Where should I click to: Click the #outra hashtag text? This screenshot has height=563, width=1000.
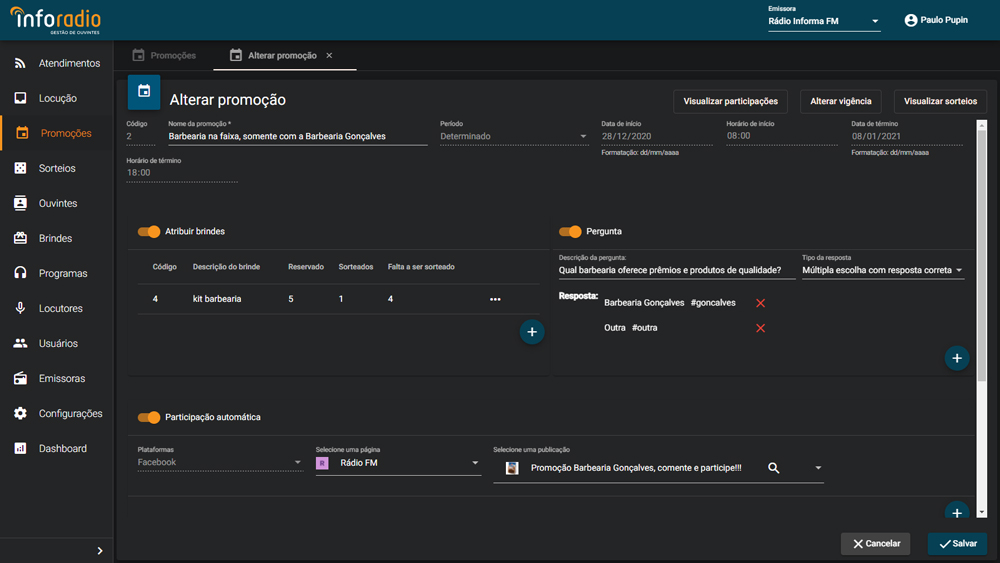tap(644, 328)
